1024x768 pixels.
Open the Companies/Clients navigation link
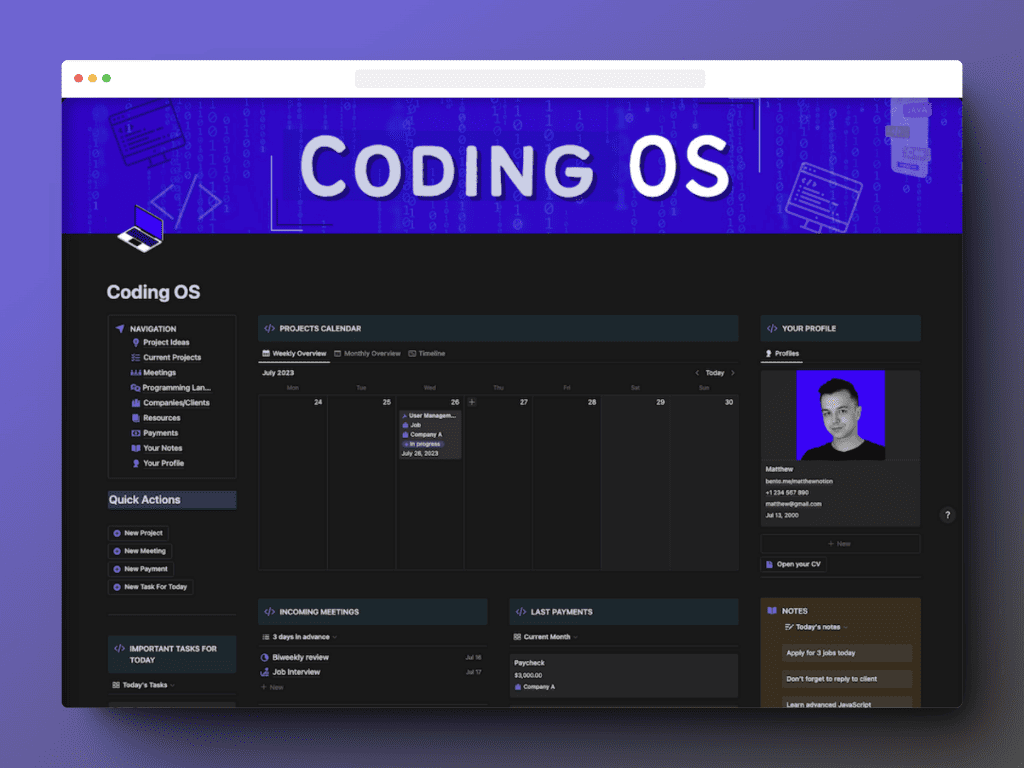pyautogui.click(x=175, y=403)
